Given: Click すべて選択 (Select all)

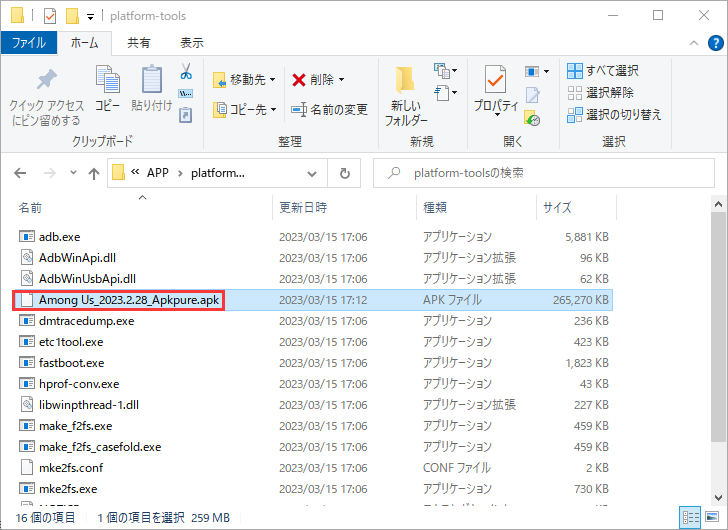Looking at the screenshot, I should pyautogui.click(x=603, y=71).
